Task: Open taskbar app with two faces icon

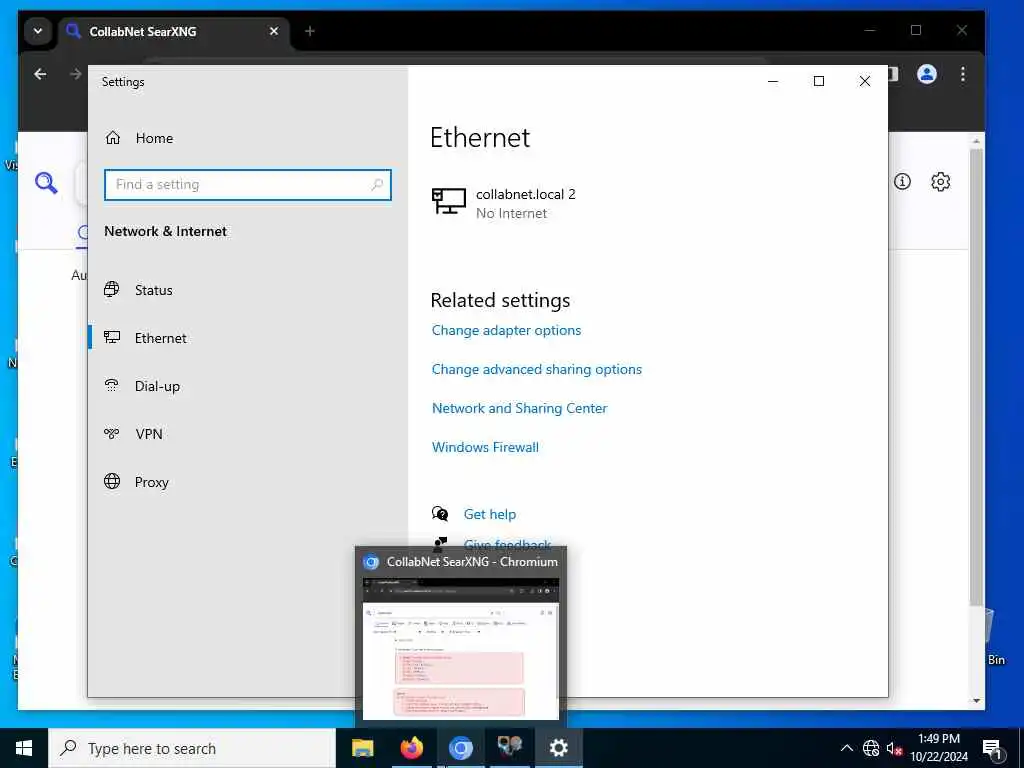Action: (x=509, y=748)
